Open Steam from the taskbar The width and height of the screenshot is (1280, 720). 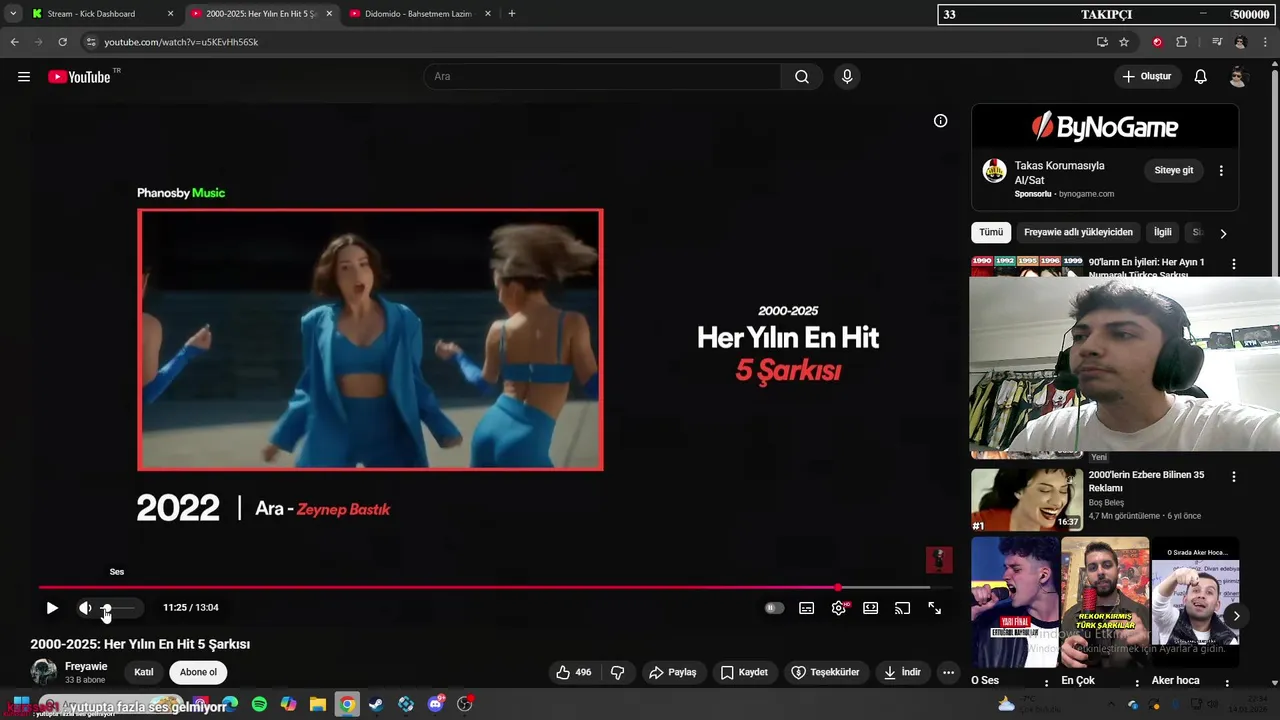[x=376, y=705]
